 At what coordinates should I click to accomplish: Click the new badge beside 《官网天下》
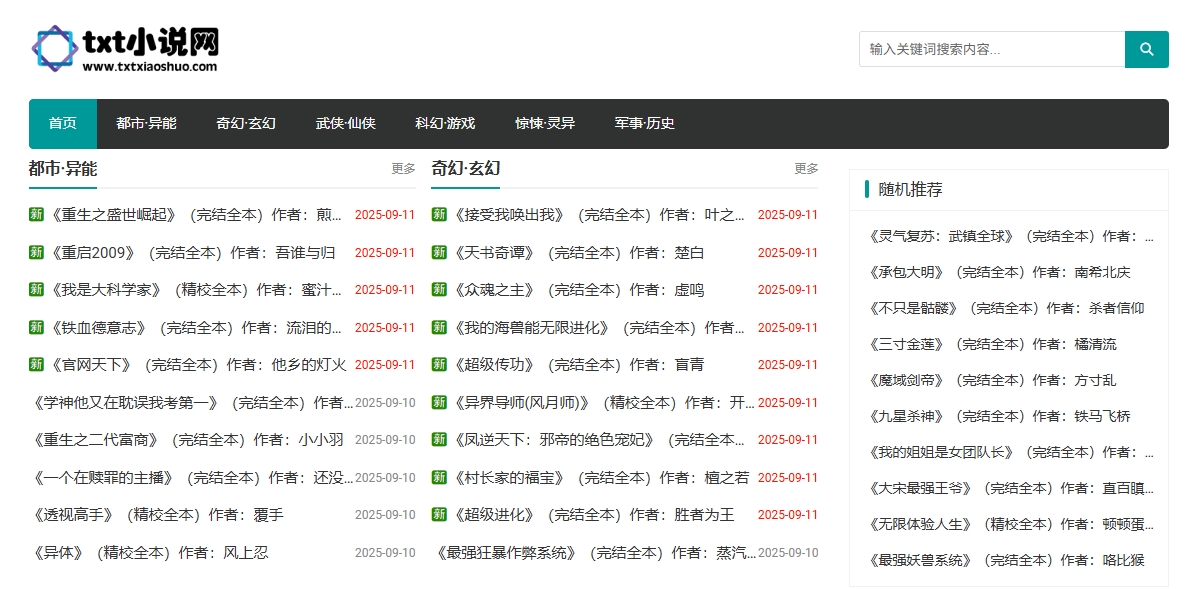(36, 364)
